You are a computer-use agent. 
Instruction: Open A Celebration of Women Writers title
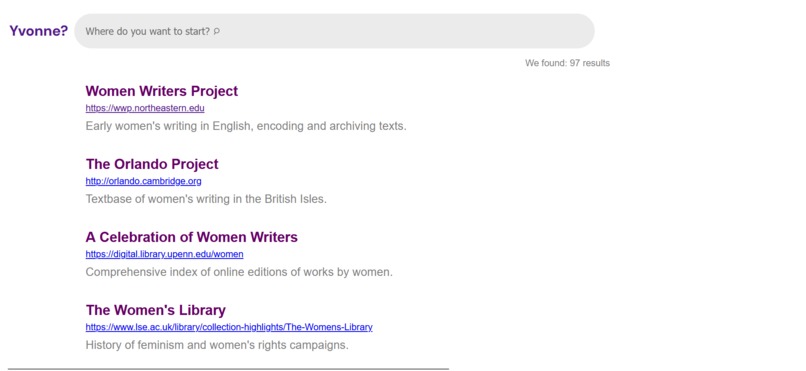[x=191, y=237]
